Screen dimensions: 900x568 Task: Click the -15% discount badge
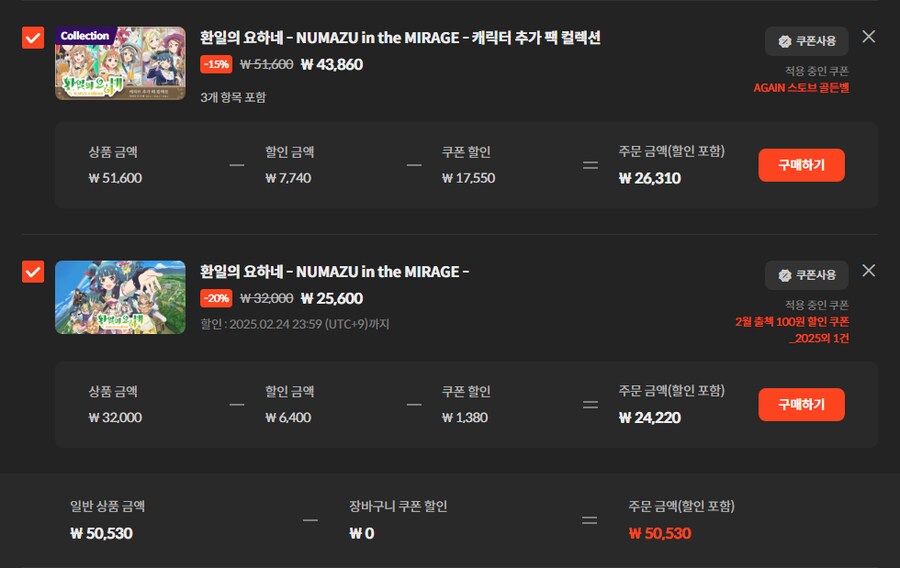tap(216, 65)
